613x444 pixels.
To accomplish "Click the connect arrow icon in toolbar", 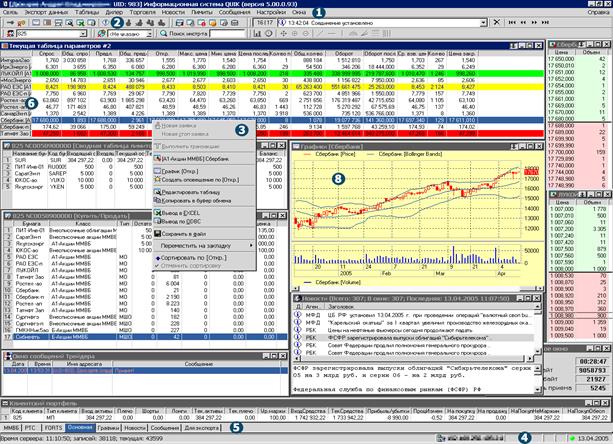I will pos(11,23).
